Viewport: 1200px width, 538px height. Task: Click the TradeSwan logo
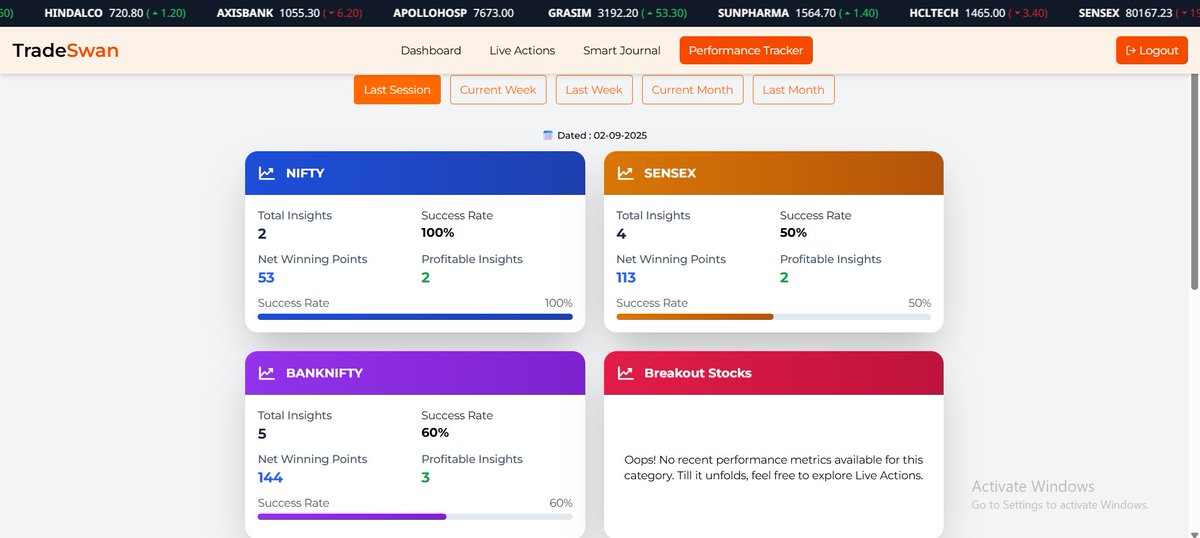pos(65,51)
